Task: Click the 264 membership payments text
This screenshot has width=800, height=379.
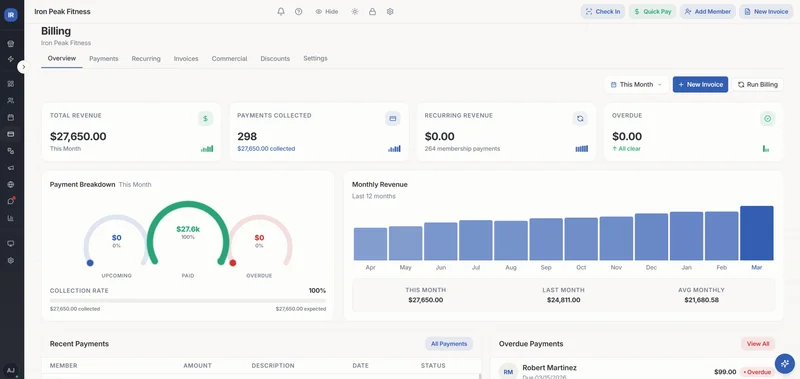Action: (462, 149)
